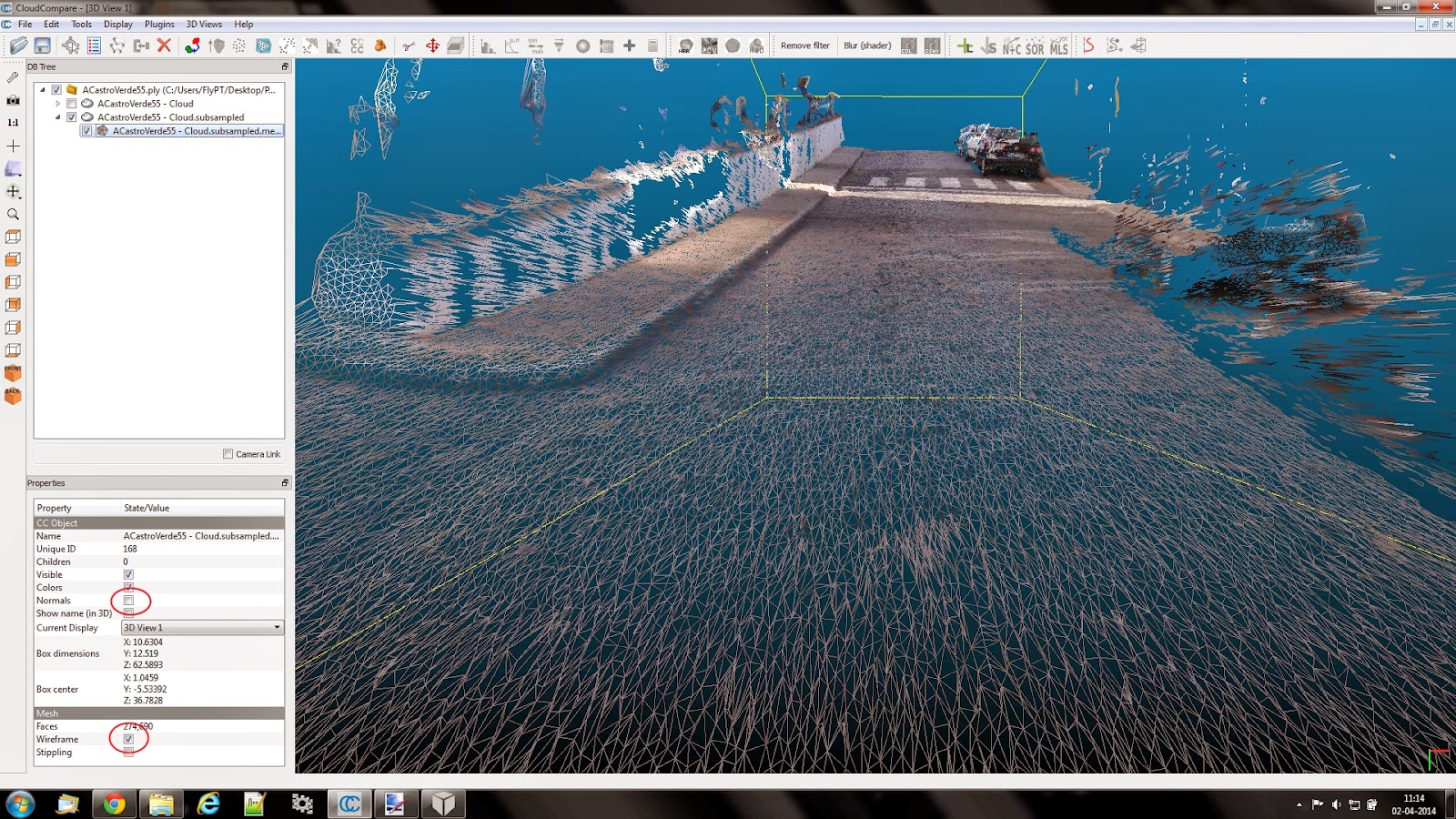Collapse the ACastroVerde55 - Cloud.subsampled node
1456x819 pixels.
(58, 117)
